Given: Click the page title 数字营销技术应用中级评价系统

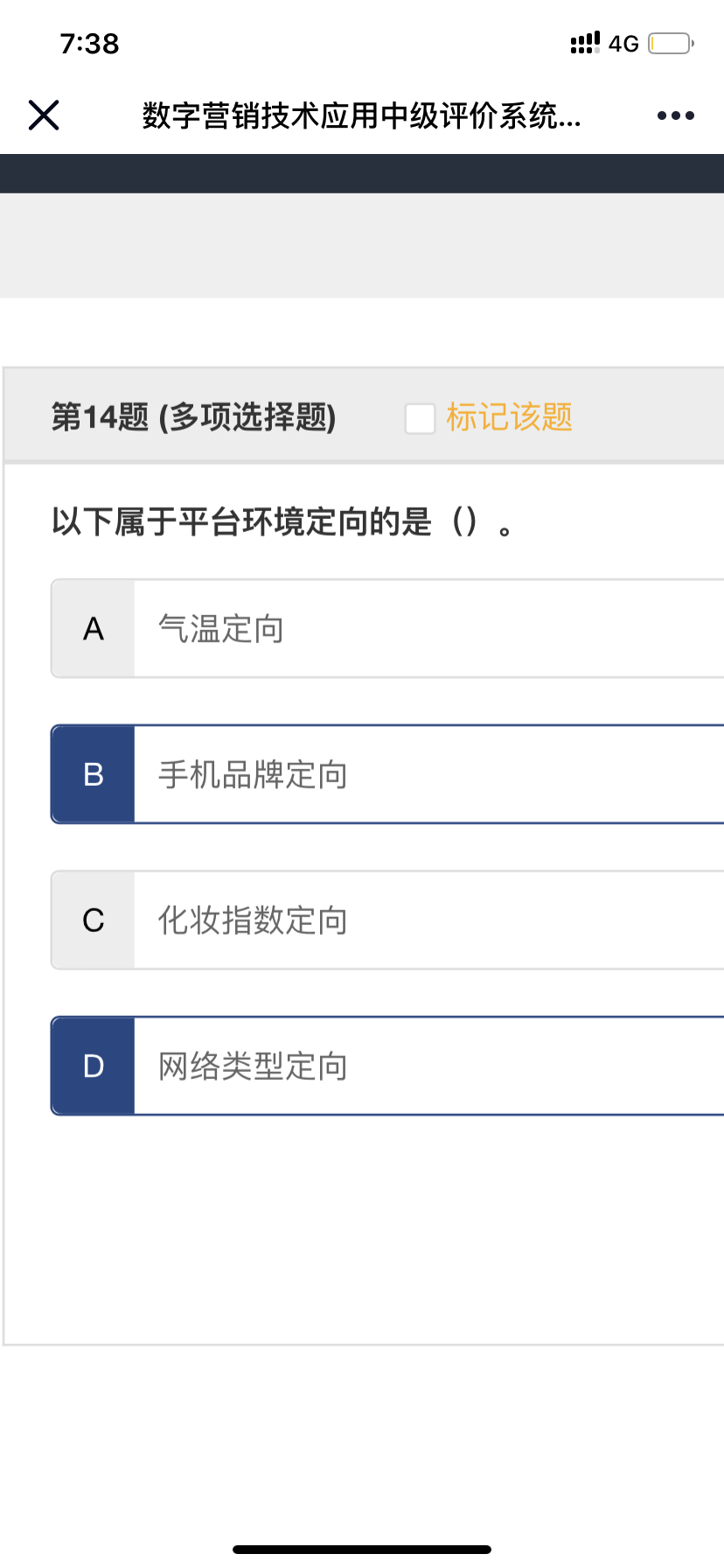Looking at the screenshot, I should click(x=361, y=115).
